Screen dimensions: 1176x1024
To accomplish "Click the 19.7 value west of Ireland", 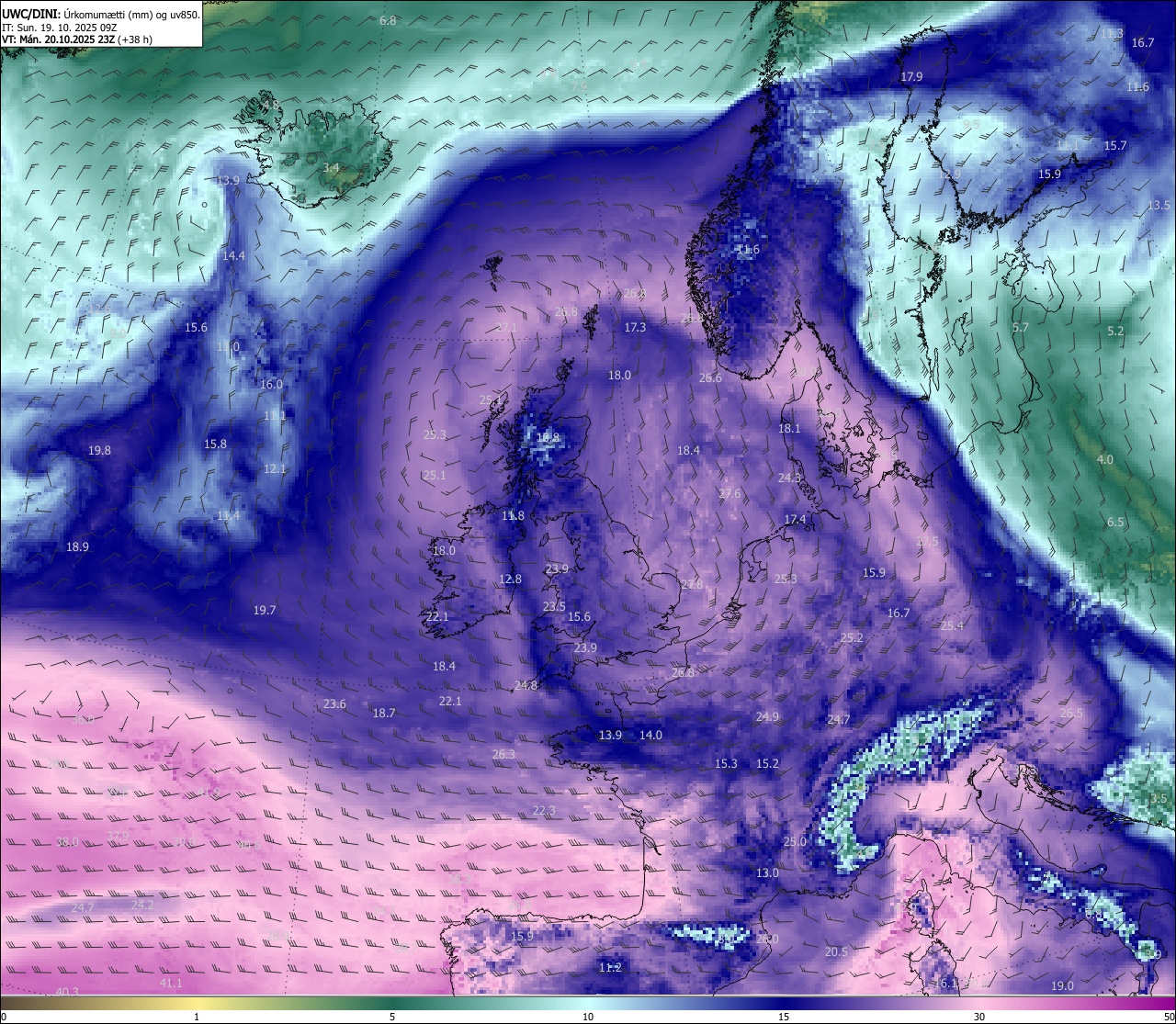I will (x=265, y=611).
